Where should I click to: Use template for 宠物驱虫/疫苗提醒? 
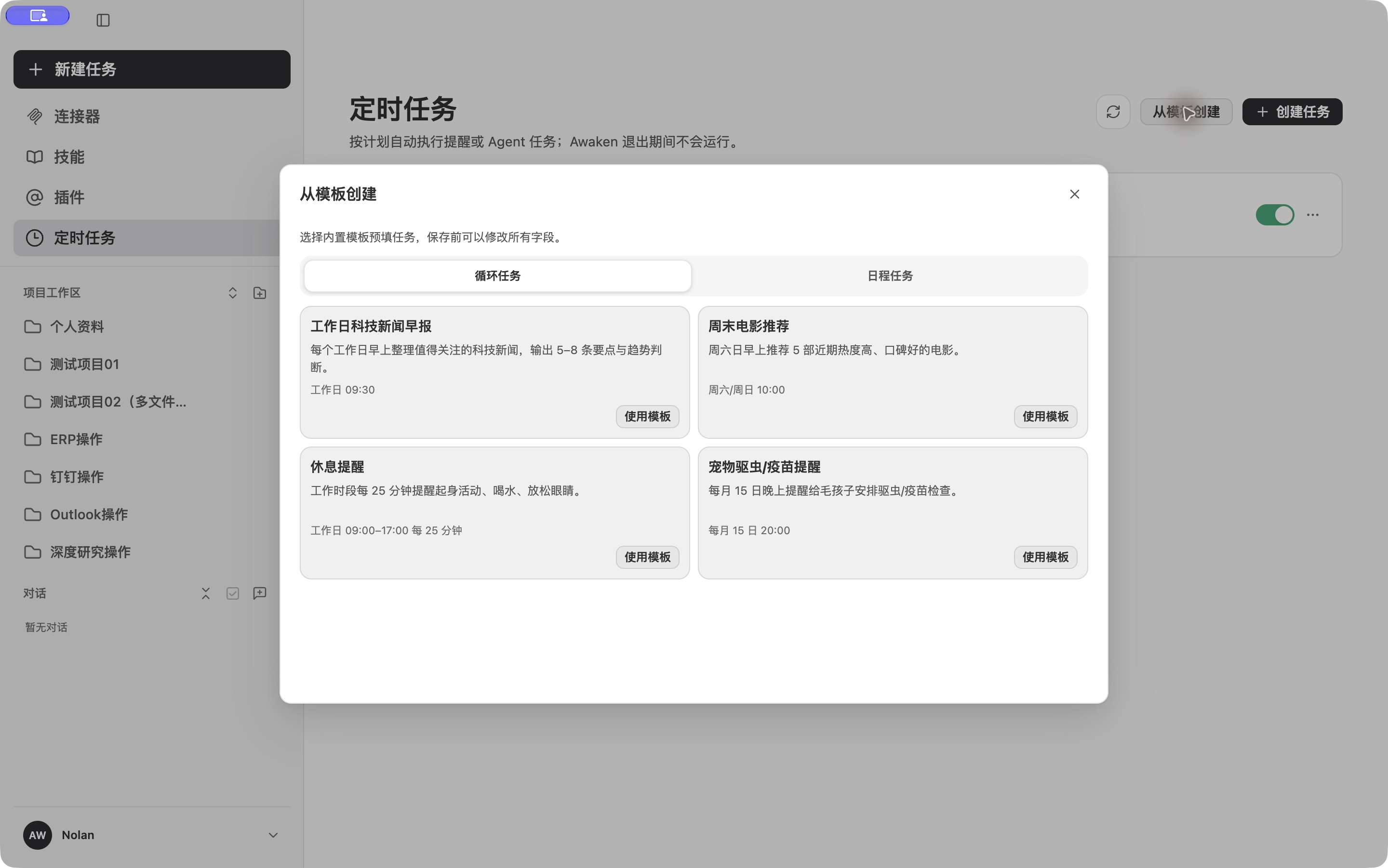pos(1045,557)
